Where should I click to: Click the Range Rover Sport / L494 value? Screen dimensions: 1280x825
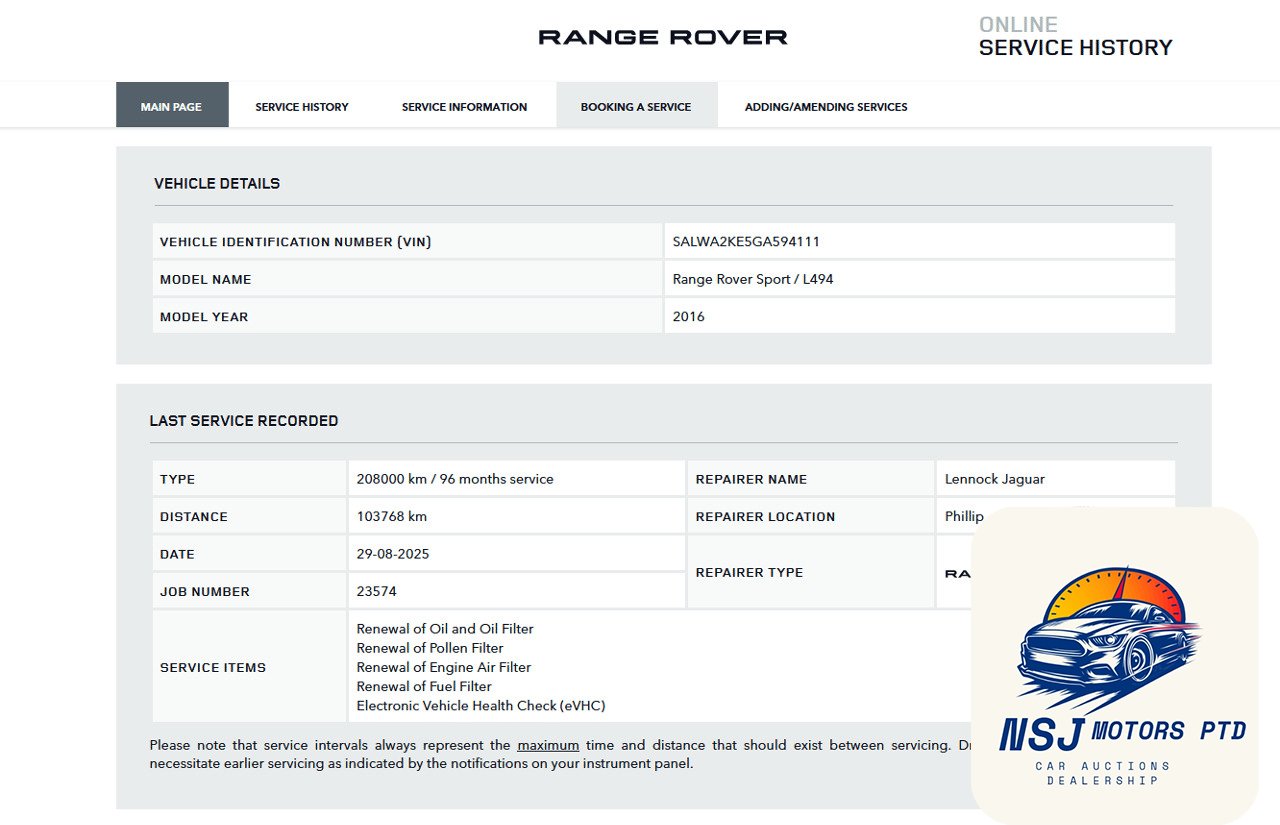point(752,279)
